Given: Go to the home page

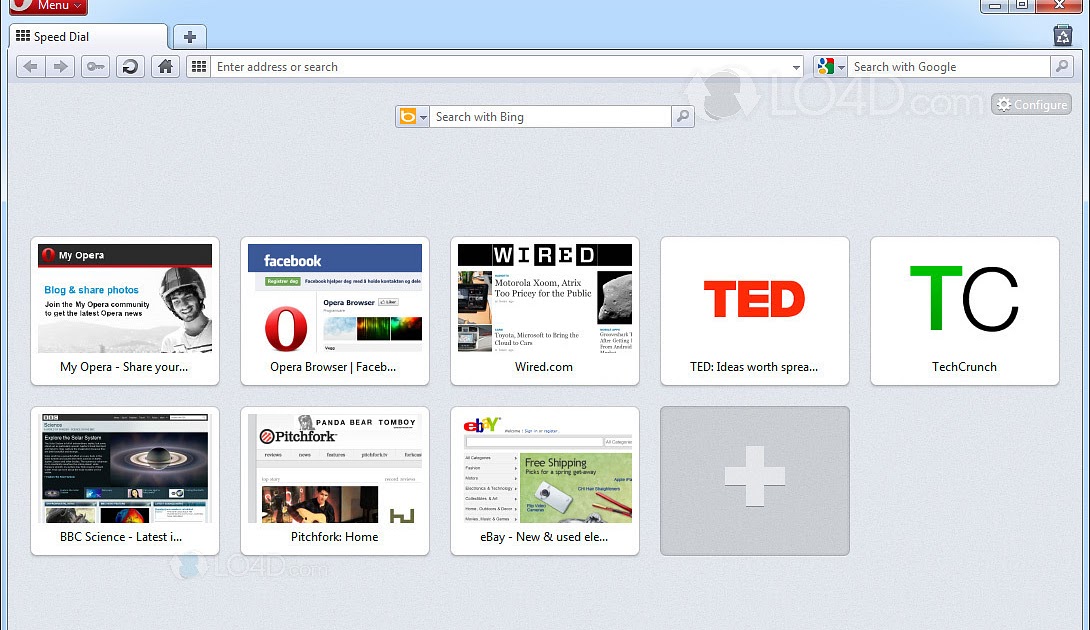Looking at the screenshot, I should click(x=165, y=67).
